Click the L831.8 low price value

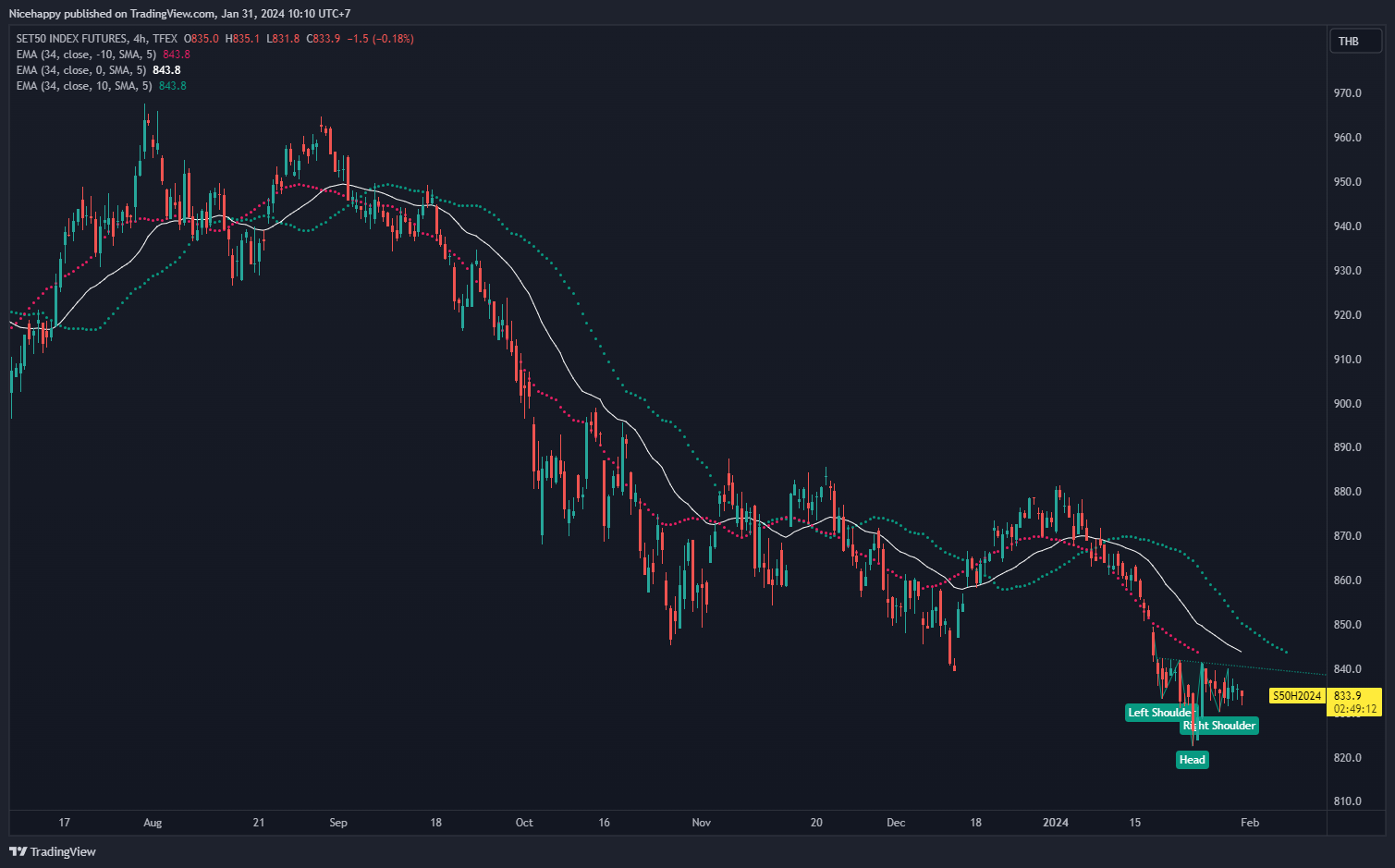tap(283, 39)
